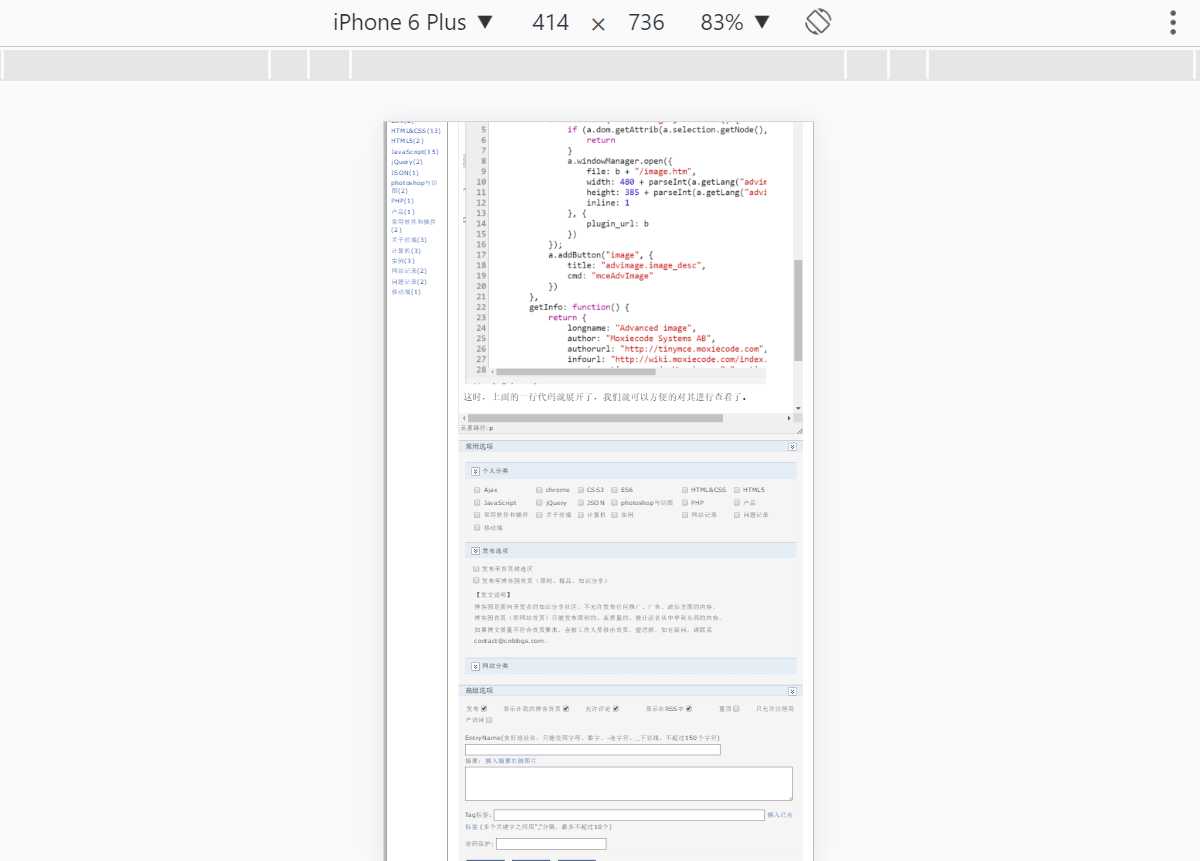Collapse the 发布选项 section chevron

point(477,551)
